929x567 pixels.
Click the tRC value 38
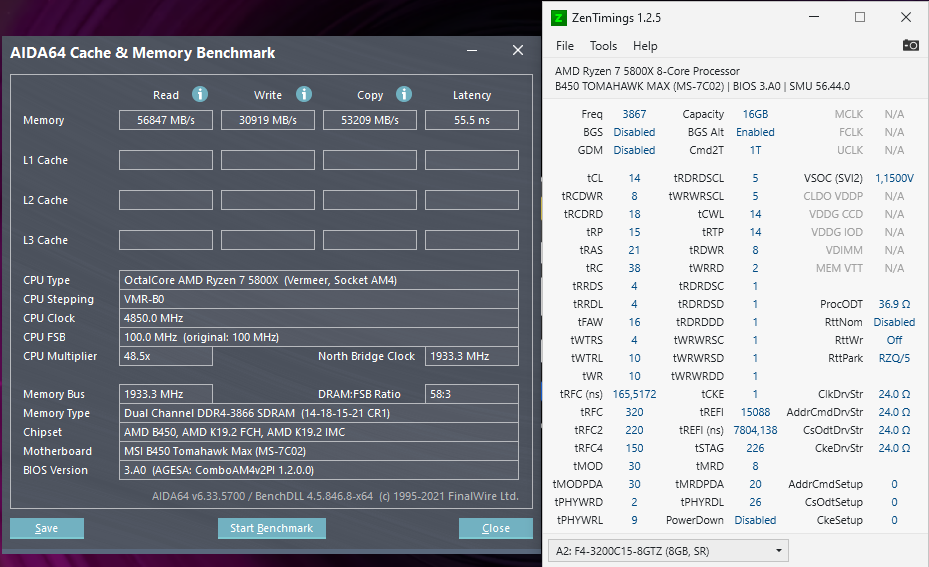click(x=634, y=268)
